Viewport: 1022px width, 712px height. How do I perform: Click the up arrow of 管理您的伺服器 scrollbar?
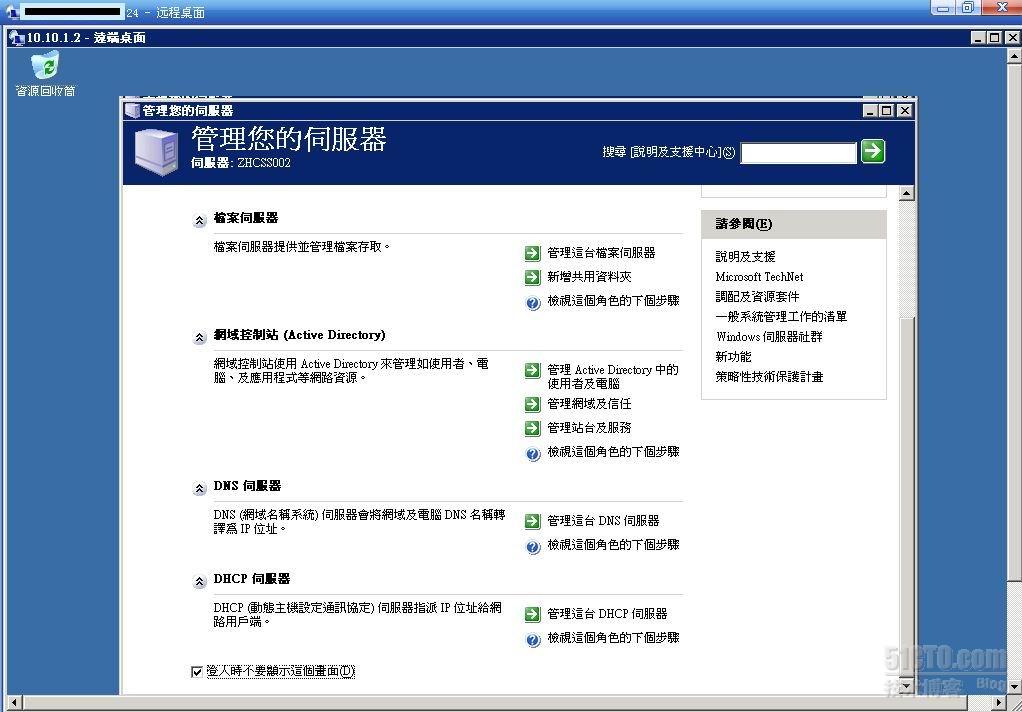pos(906,193)
